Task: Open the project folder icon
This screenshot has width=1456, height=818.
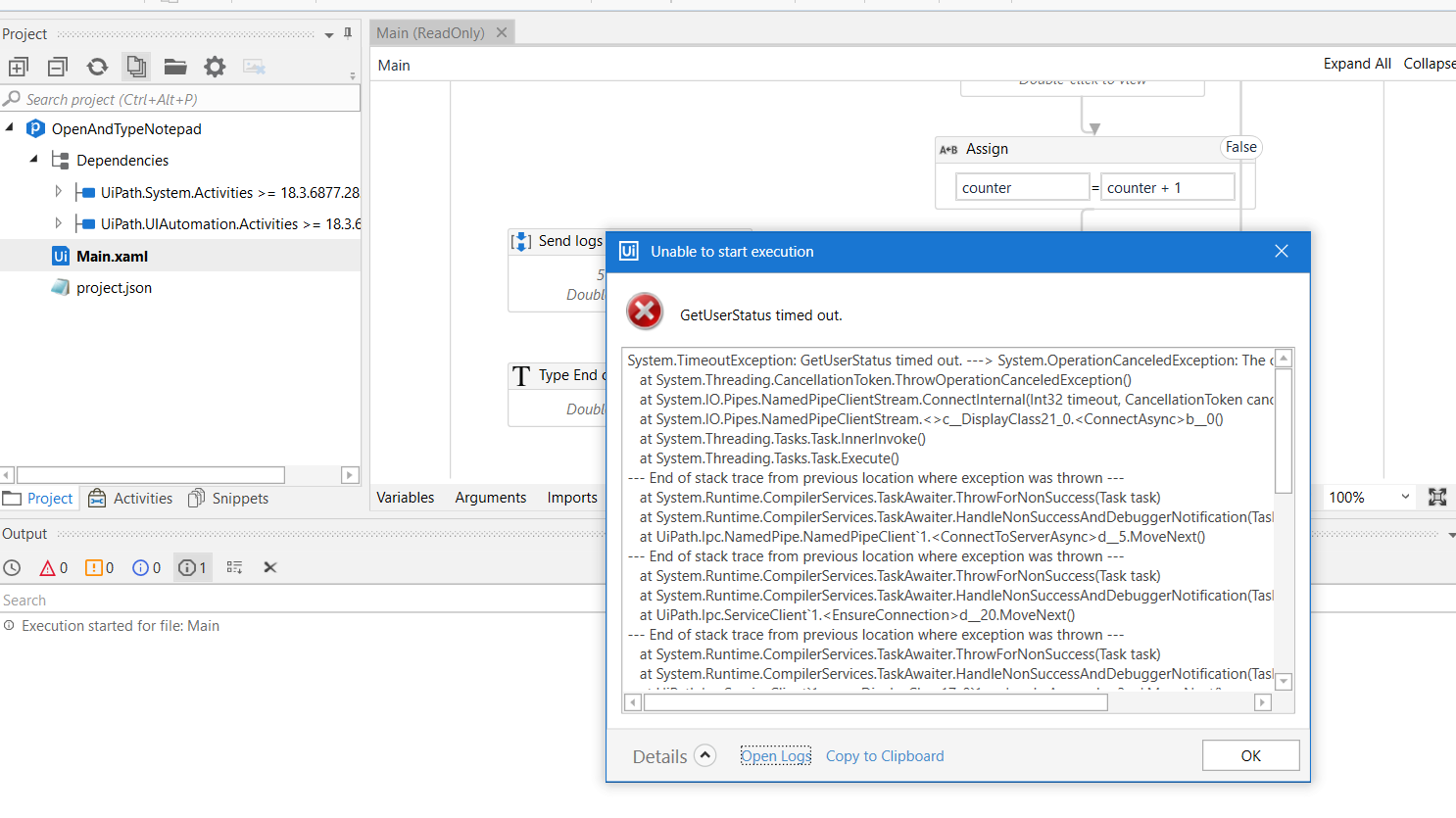Action: (x=175, y=67)
